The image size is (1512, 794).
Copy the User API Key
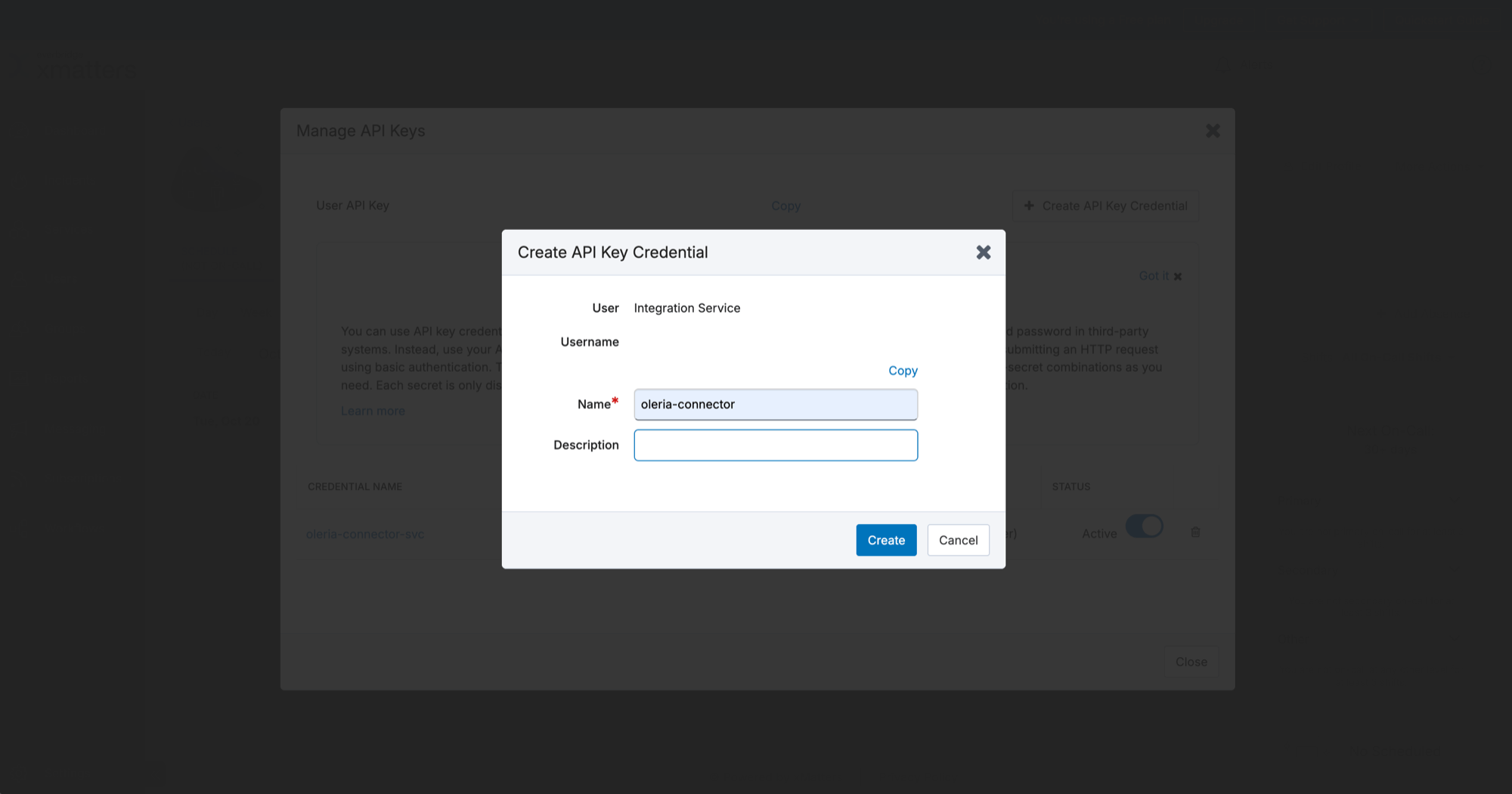coord(785,206)
